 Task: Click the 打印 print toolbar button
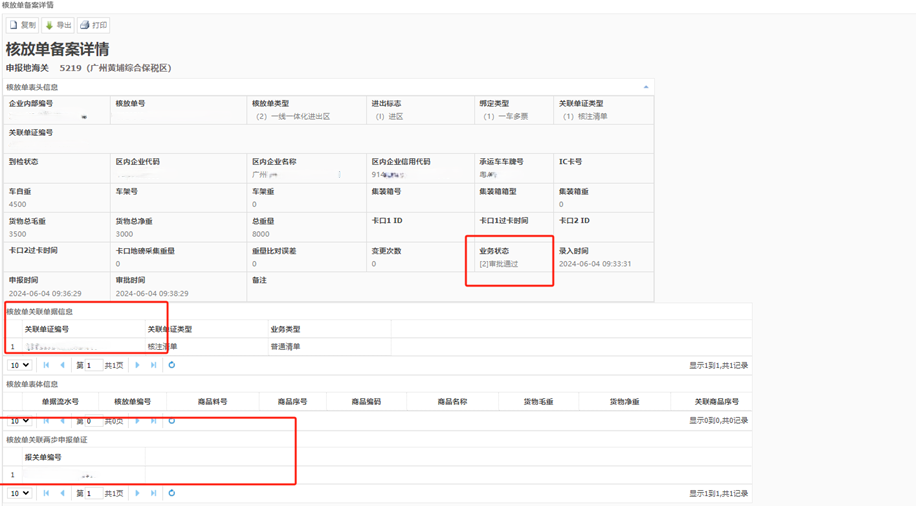(93, 25)
